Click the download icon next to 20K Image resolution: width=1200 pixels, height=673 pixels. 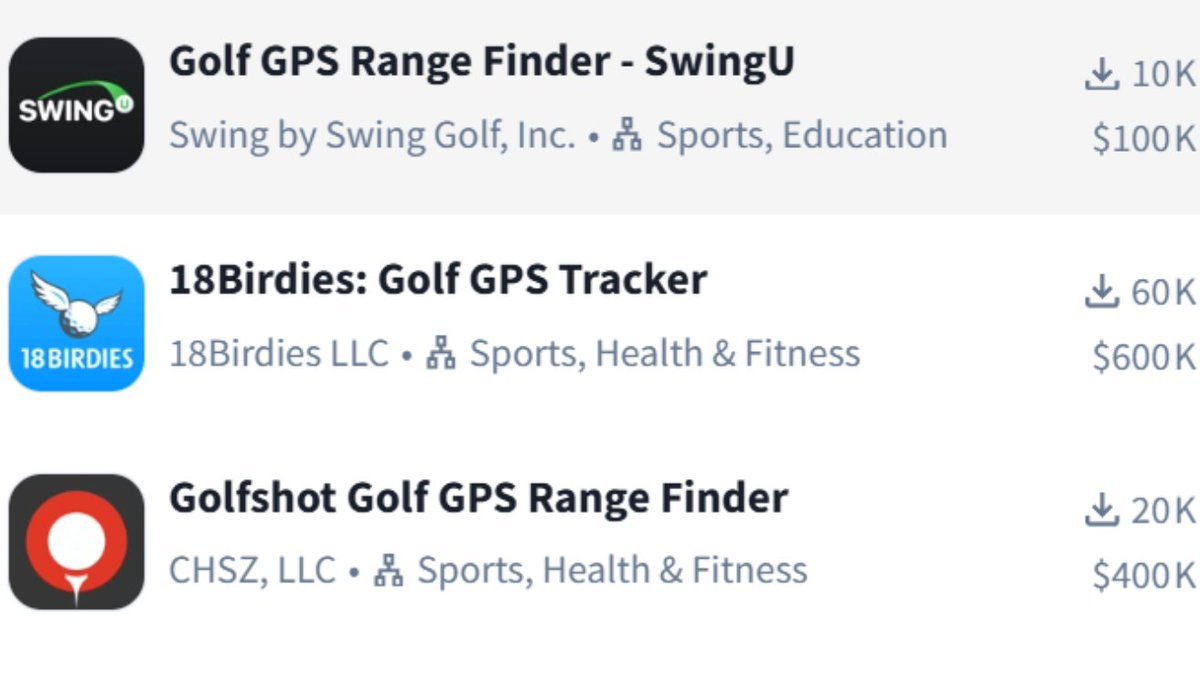1101,511
